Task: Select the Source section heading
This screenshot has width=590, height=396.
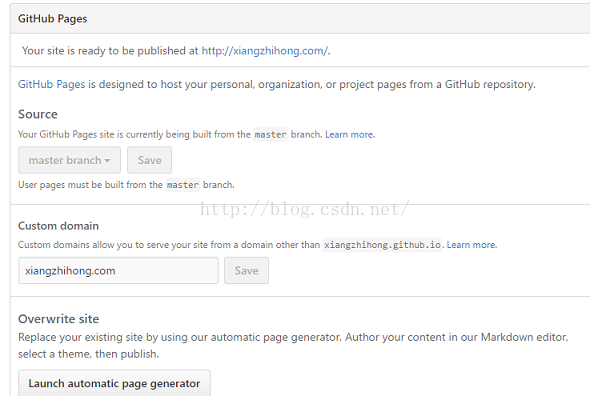Action: tap(38, 114)
